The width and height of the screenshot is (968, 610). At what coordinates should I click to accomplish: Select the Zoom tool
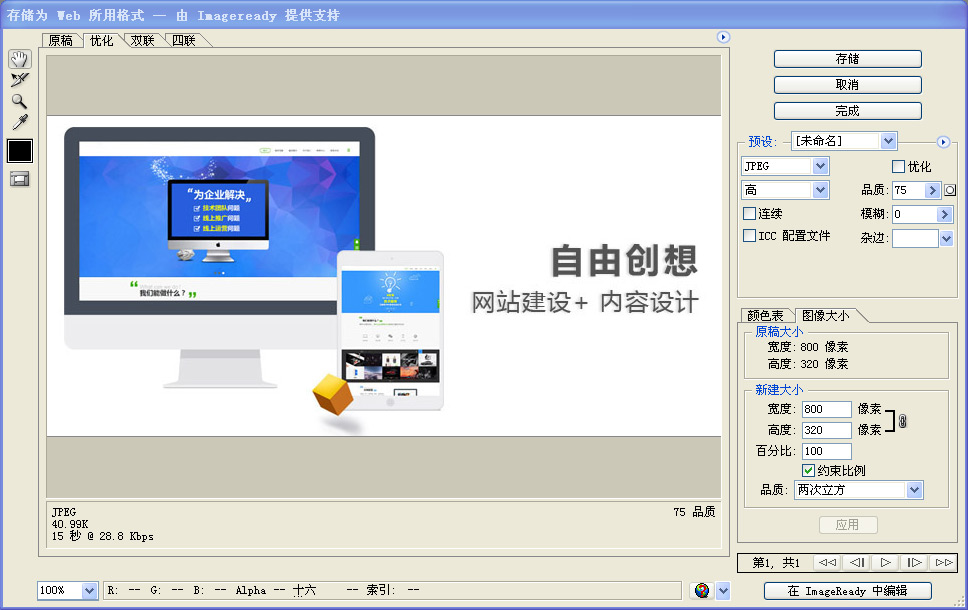(x=19, y=101)
